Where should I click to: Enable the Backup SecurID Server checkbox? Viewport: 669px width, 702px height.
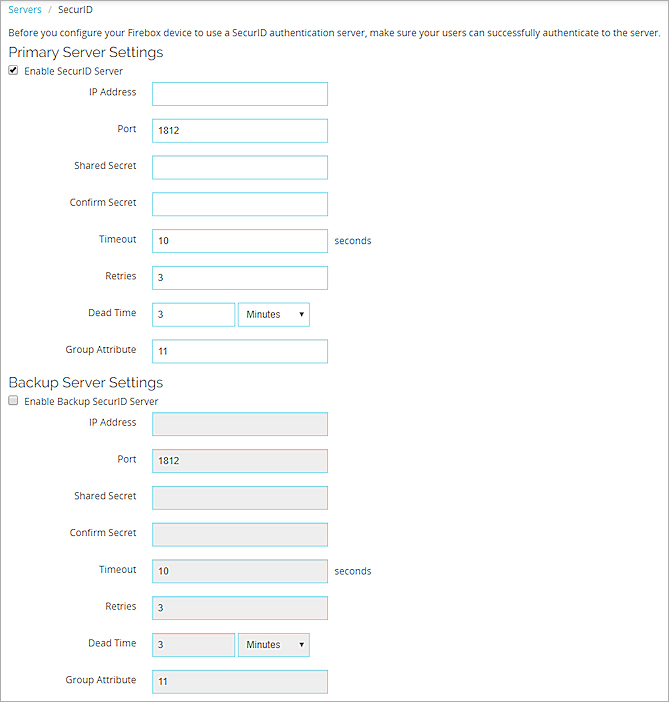coord(13,402)
